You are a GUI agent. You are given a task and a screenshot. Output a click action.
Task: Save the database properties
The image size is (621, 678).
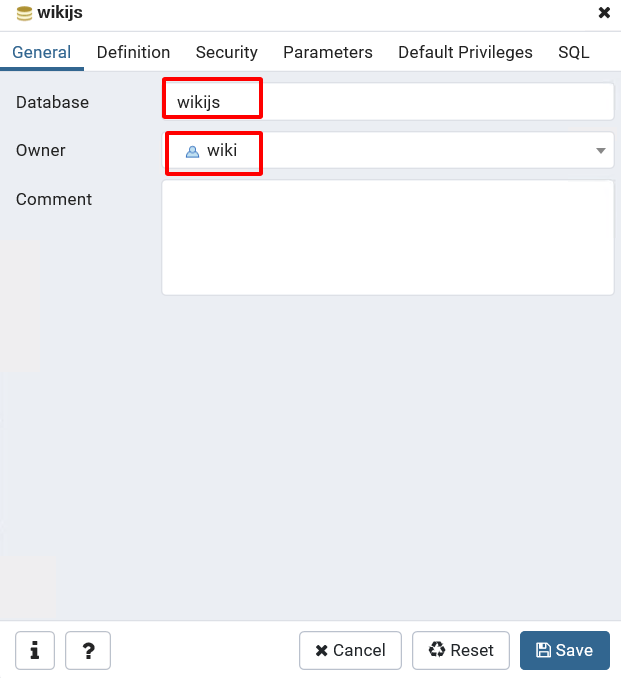pos(564,650)
